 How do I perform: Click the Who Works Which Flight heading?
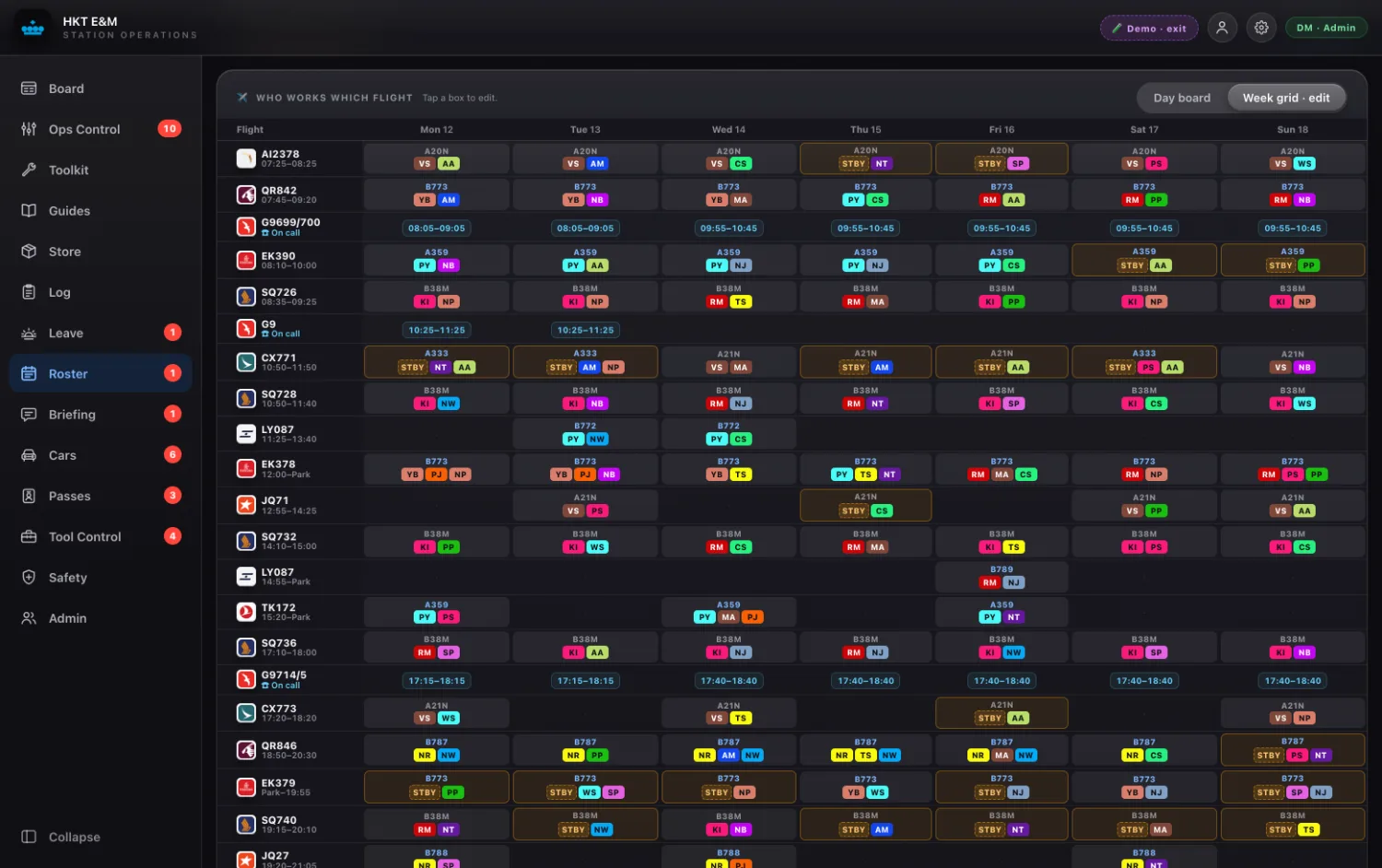click(x=334, y=98)
